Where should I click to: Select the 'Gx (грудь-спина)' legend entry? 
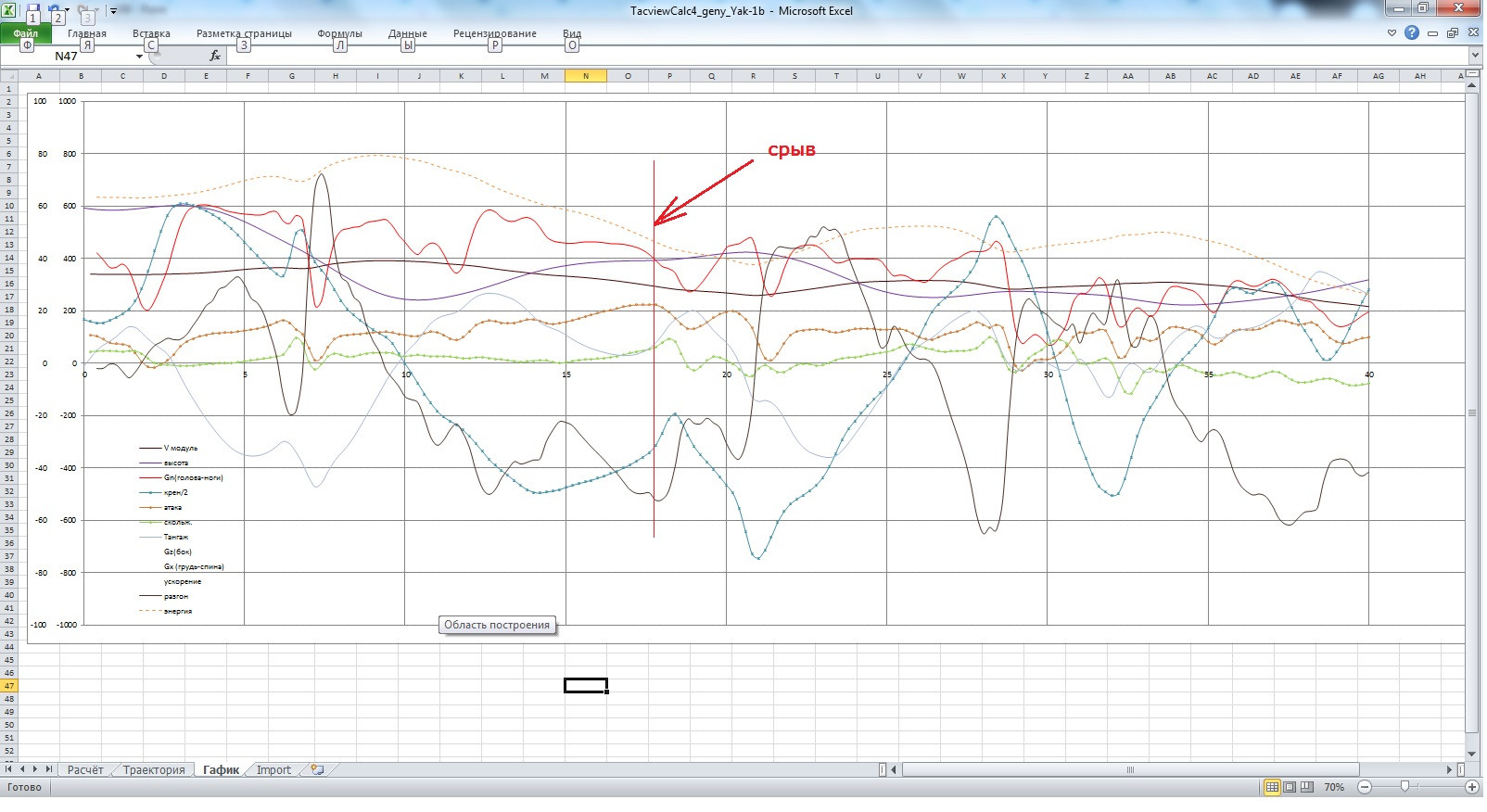pos(194,566)
